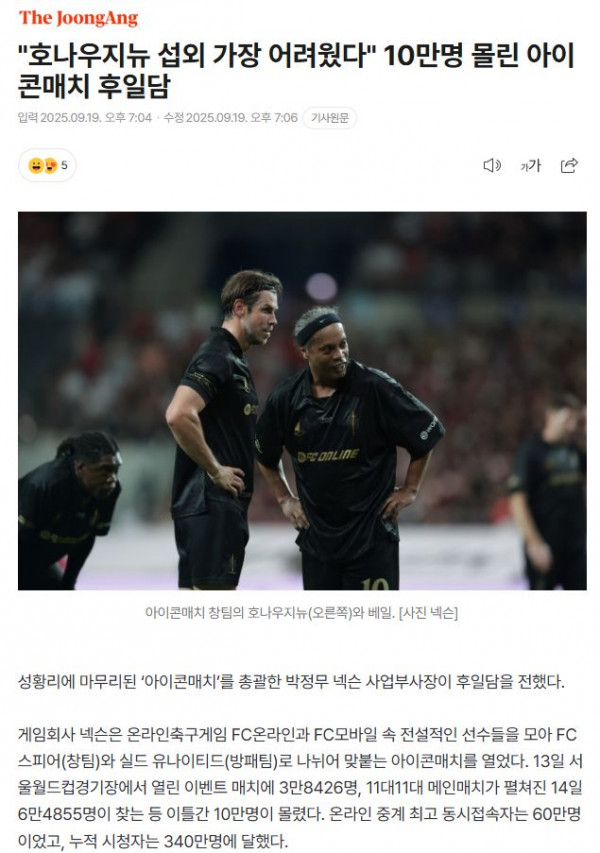Click number 10 on the black shorts
The height and width of the screenshot is (853, 600).
point(375,584)
